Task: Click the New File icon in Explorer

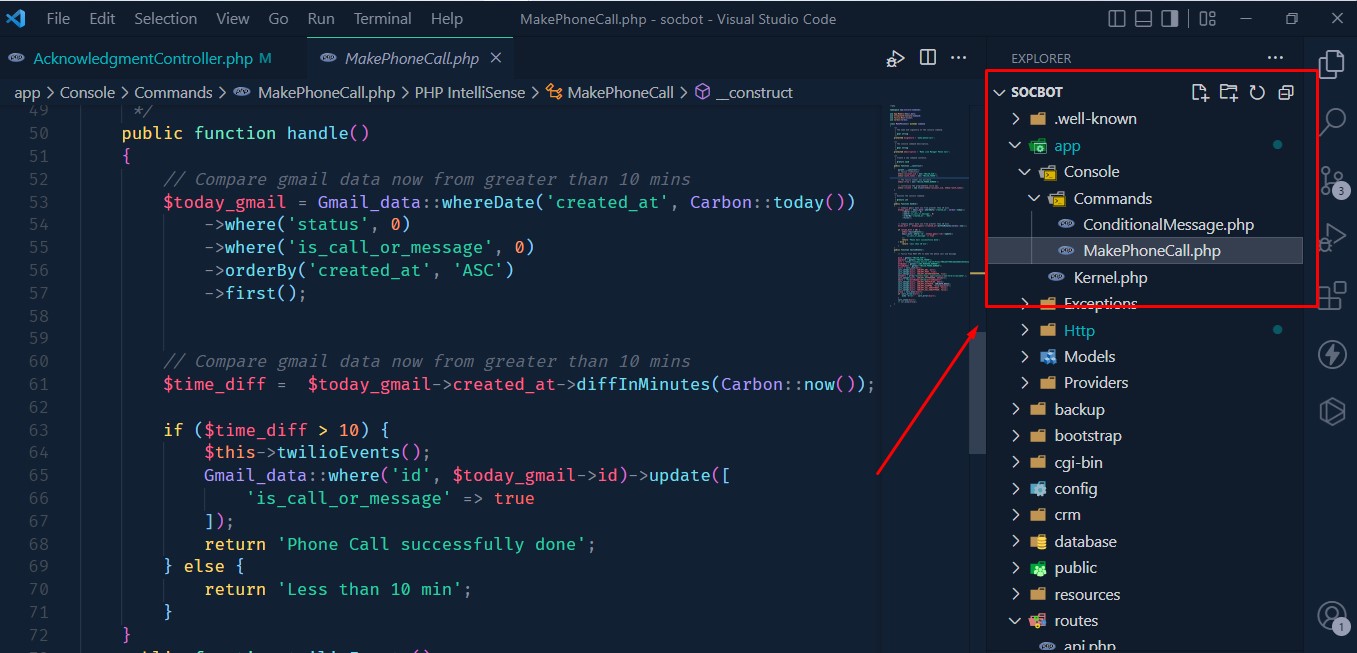Action: pyautogui.click(x=1200, y=93)
